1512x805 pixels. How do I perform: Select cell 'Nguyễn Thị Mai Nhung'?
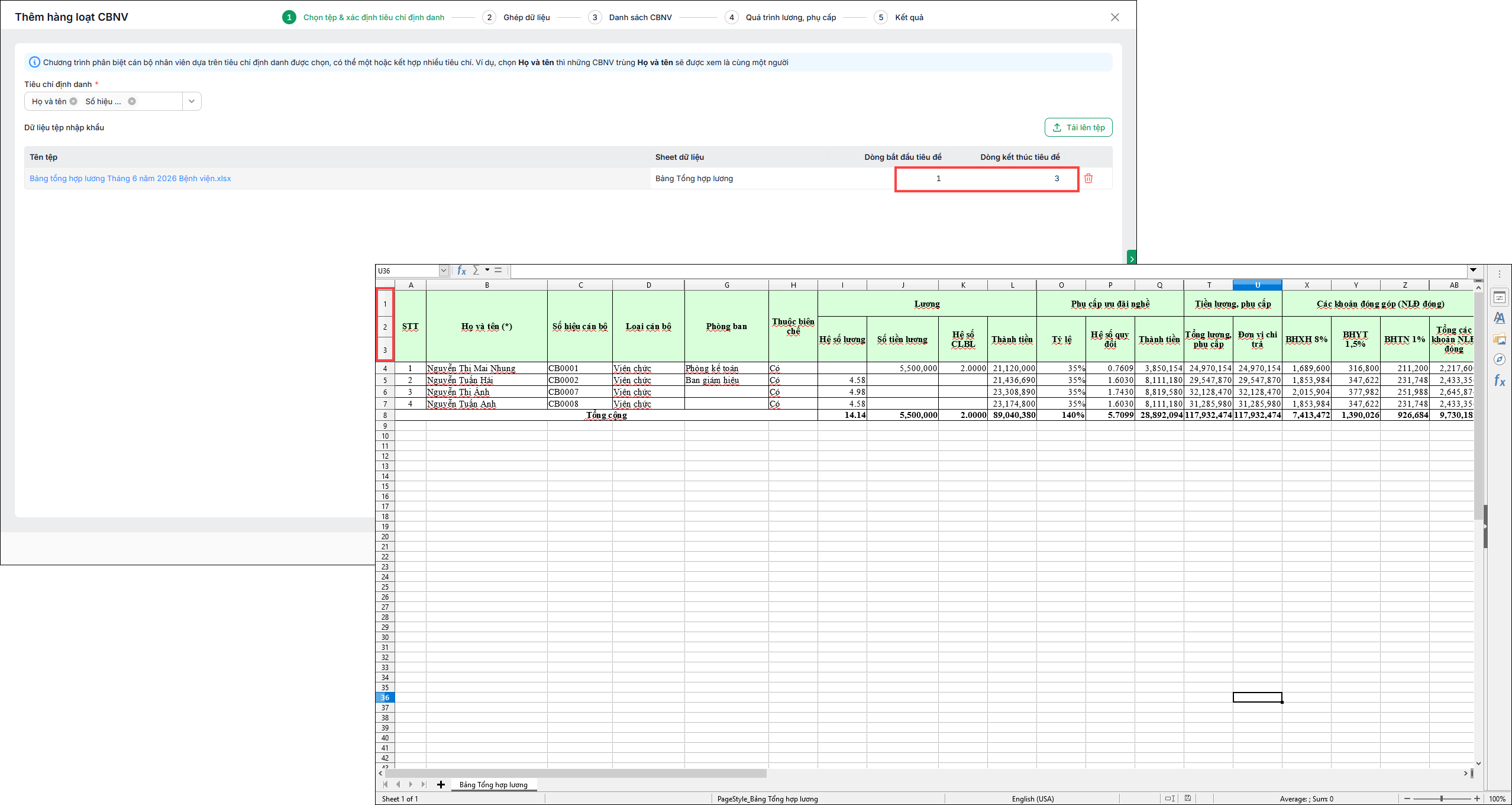[x=487, y=368]
